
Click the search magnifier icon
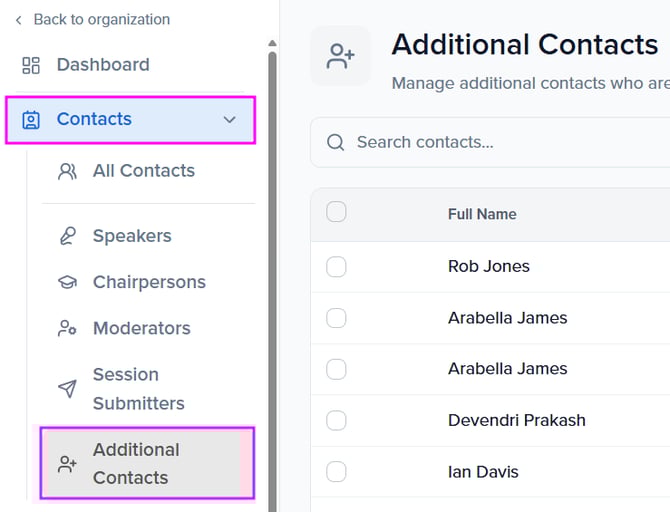(x=336, y=142)
